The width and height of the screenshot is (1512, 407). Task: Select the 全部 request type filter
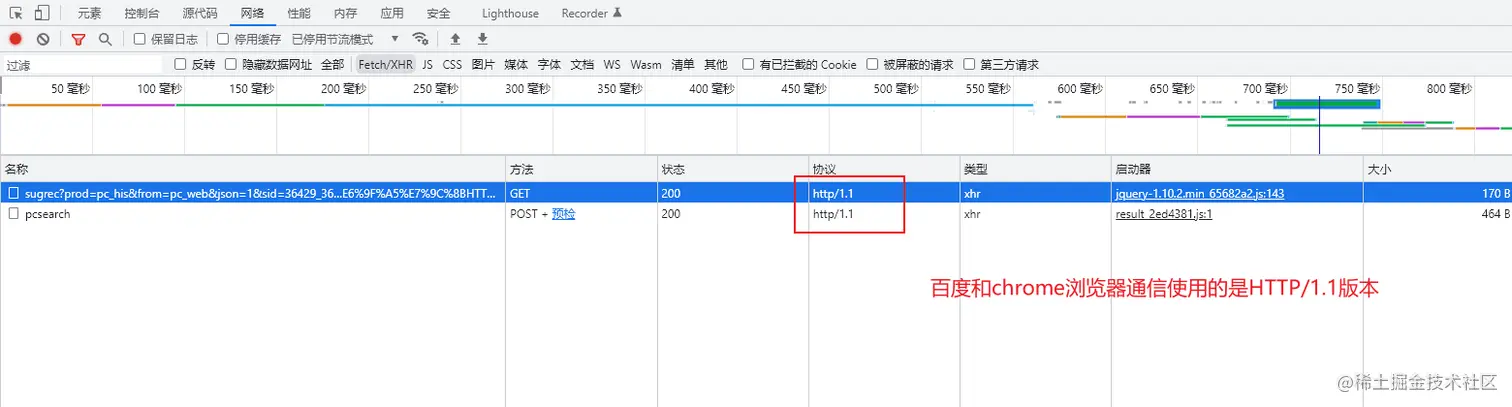pos(332,64)
